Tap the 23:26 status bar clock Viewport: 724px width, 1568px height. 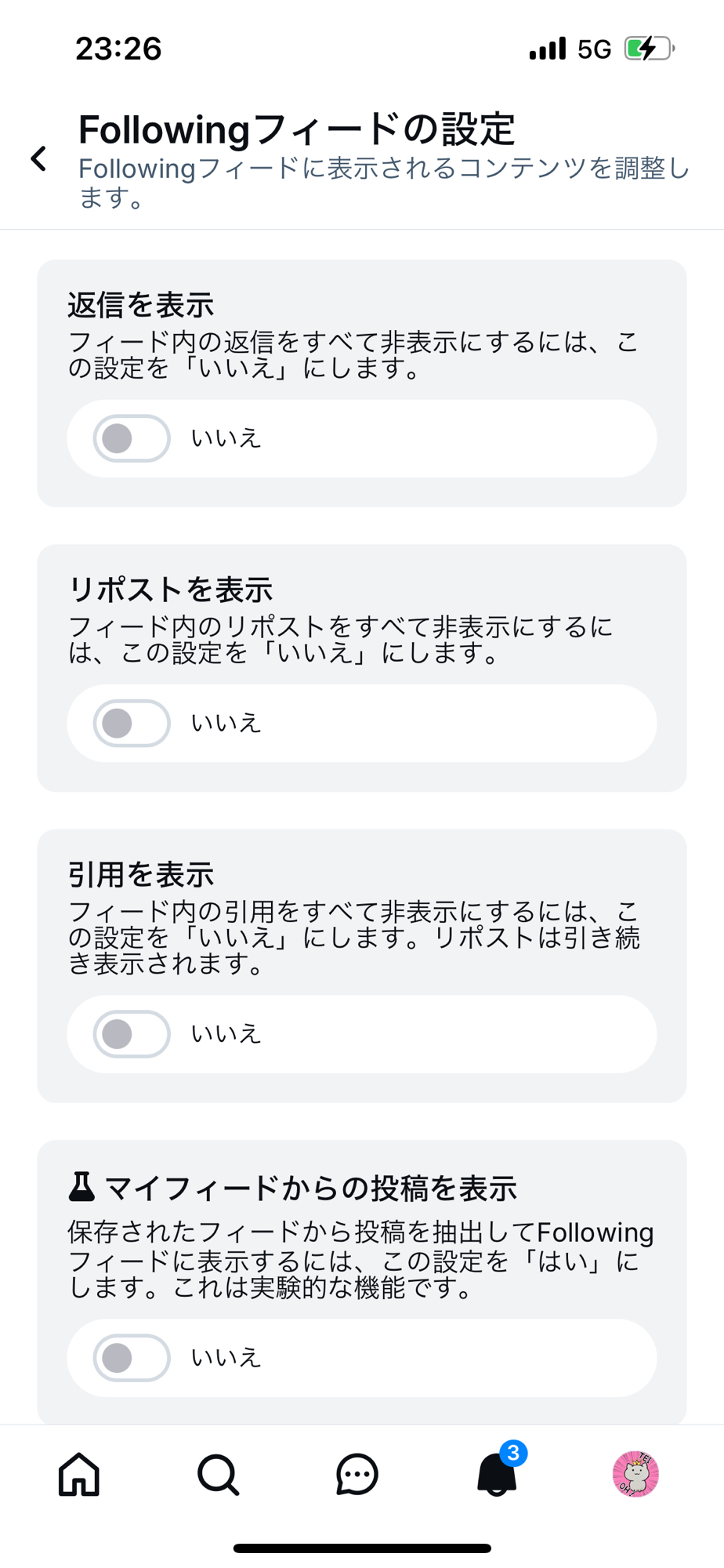[x=118, y=49]
